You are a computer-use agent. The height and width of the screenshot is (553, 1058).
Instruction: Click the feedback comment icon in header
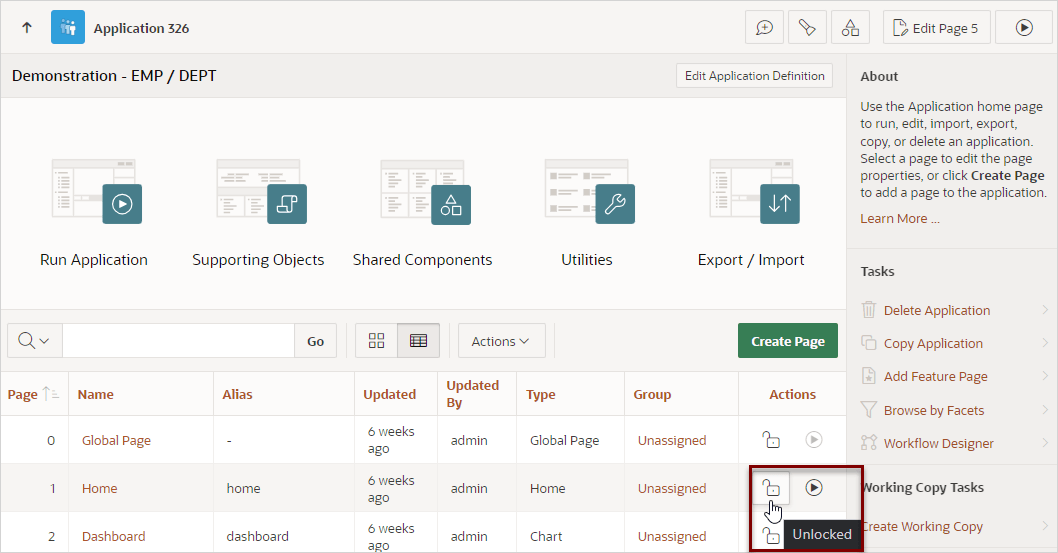click(764, 28)
